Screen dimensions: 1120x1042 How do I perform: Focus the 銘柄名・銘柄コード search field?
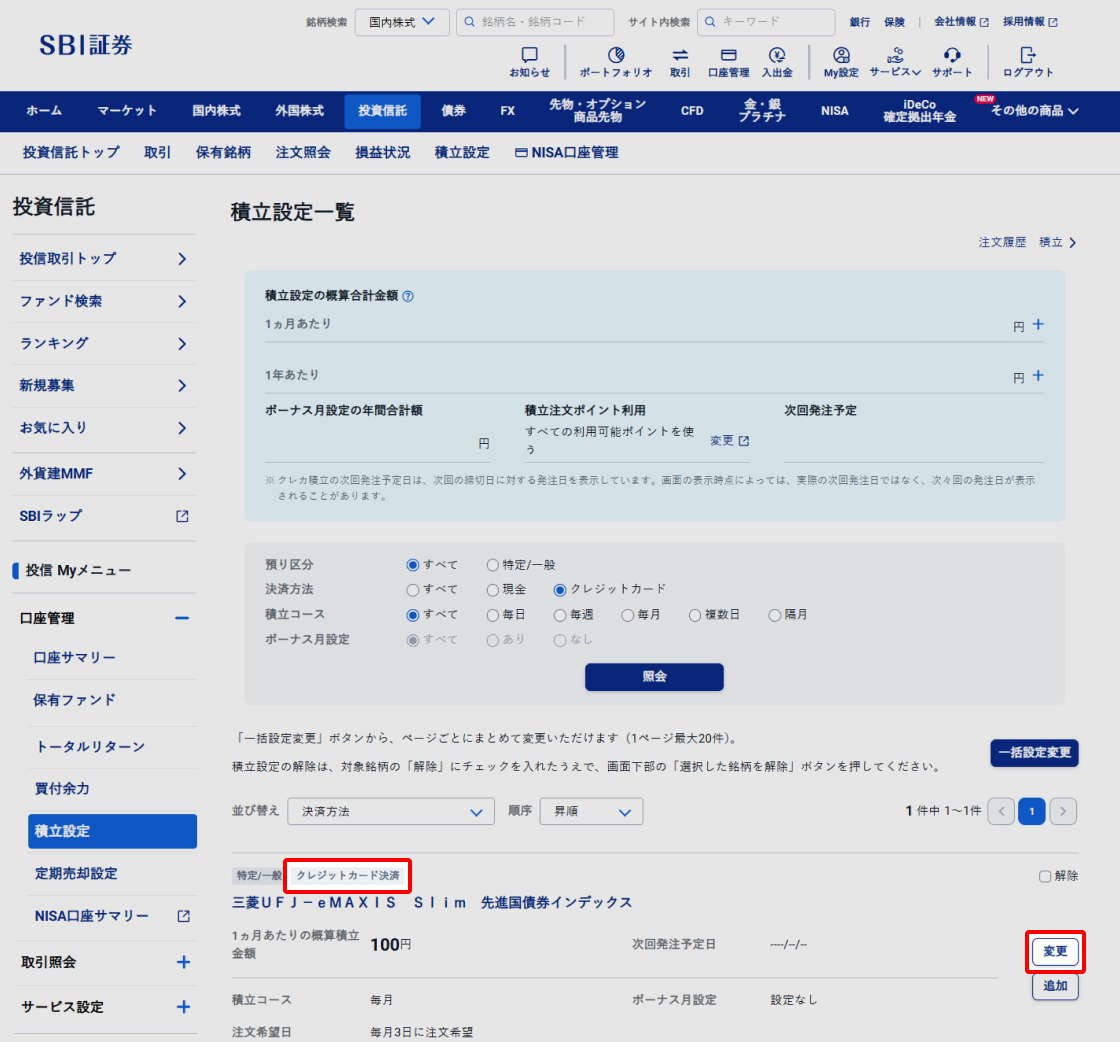(x=535, y=22)
